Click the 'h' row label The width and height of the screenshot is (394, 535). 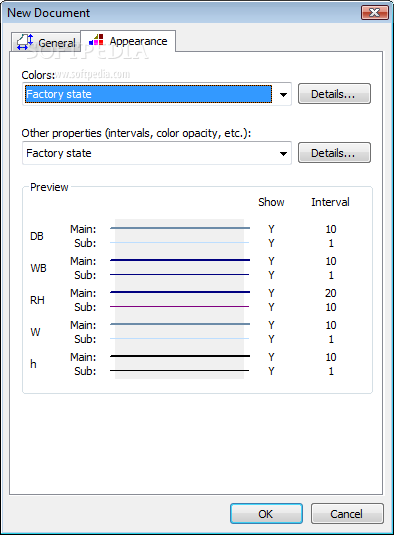33,364
